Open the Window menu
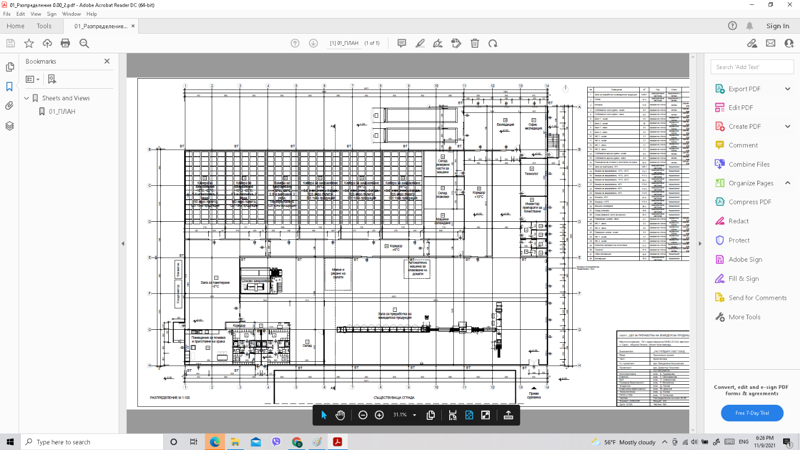The width and height of the screenshot is (800, 450). coord(71,14)
